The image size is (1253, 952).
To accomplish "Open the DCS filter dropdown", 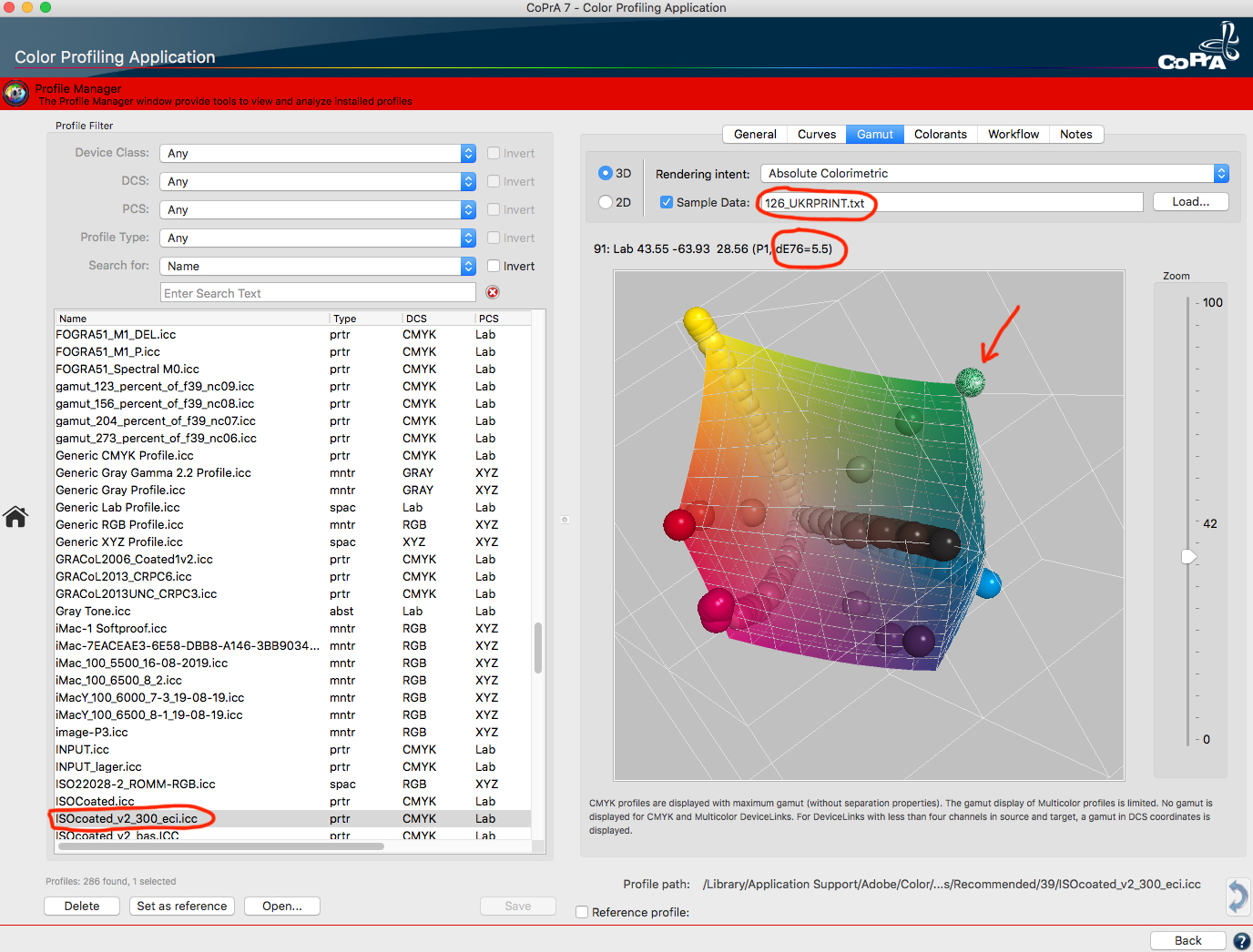I will (x=318, y=181).
